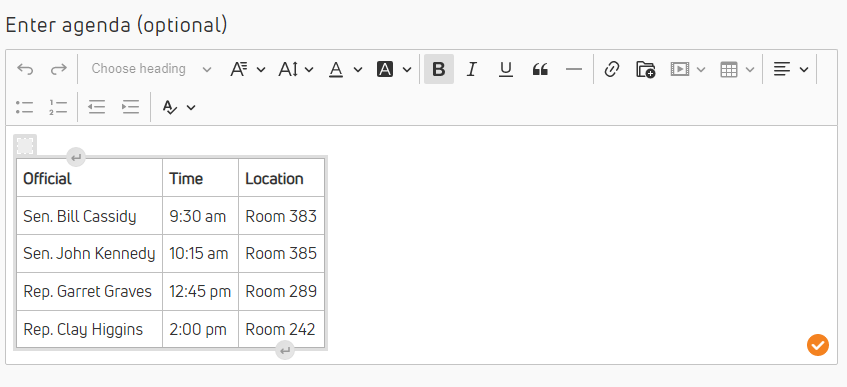Click the Rep. Garret Graves cell
The image size is (847, 387).
[89, 291]
